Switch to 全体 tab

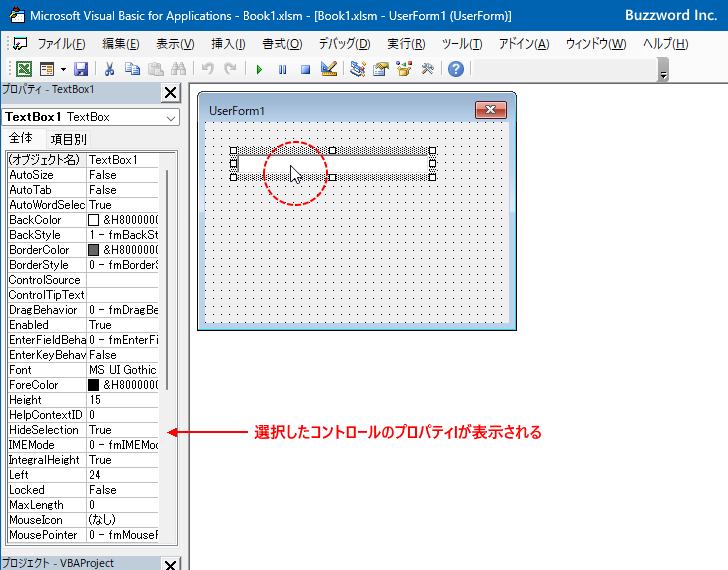click(21, 138)
